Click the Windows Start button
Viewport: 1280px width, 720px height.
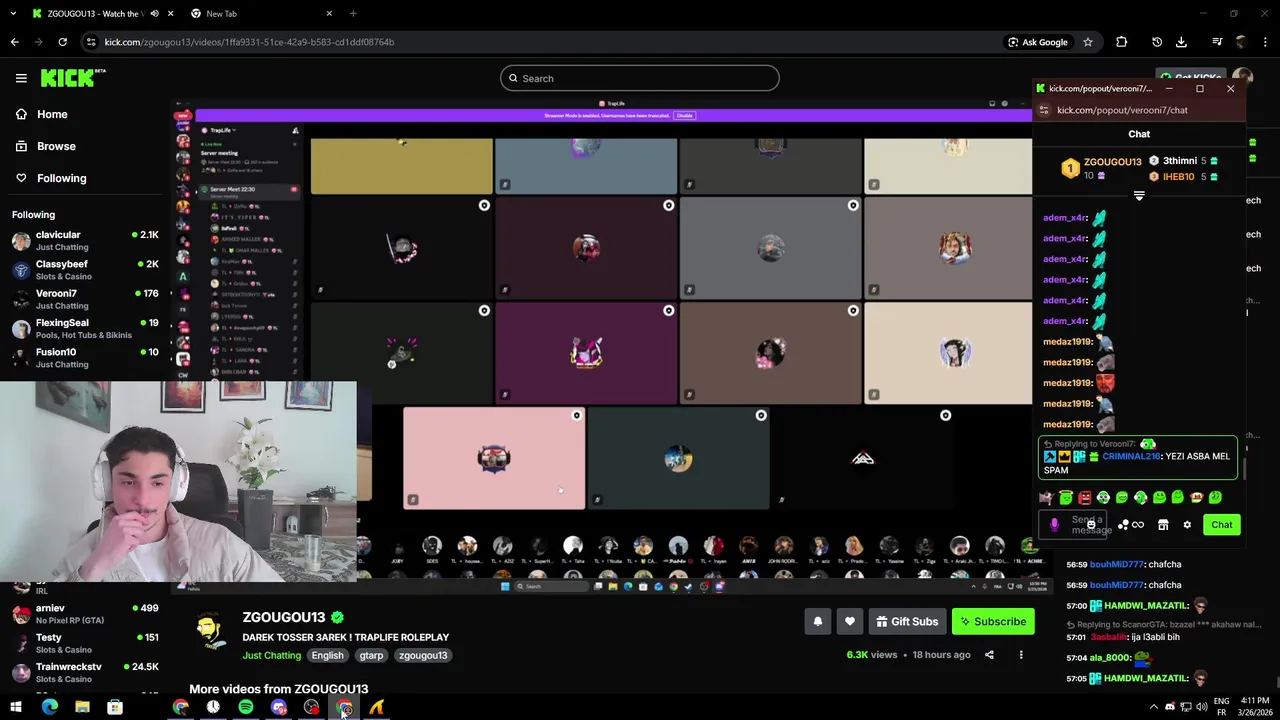[16, 707]
